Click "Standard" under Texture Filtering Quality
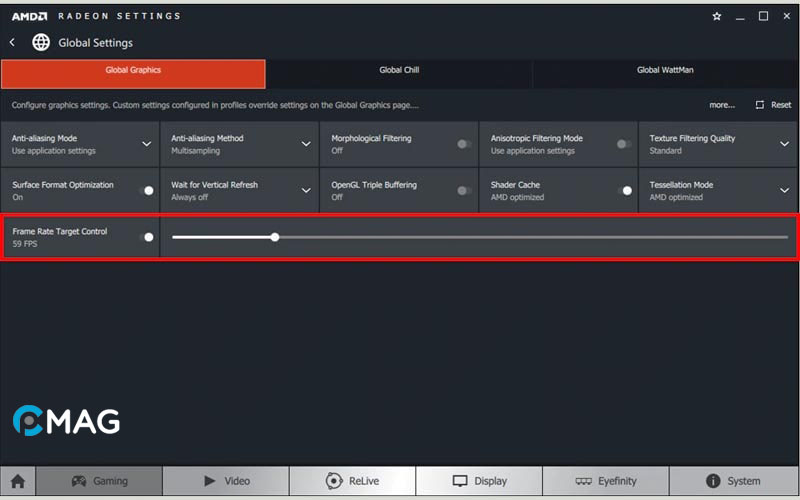The image size is (800, 500). click(x=665, y=151)
